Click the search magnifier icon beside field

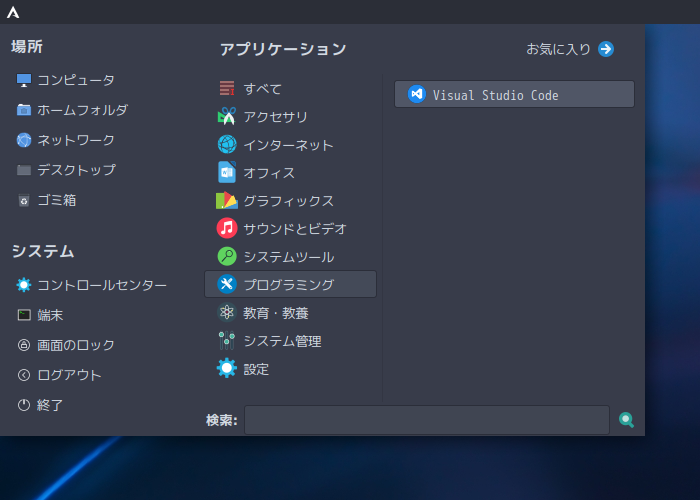626,420
